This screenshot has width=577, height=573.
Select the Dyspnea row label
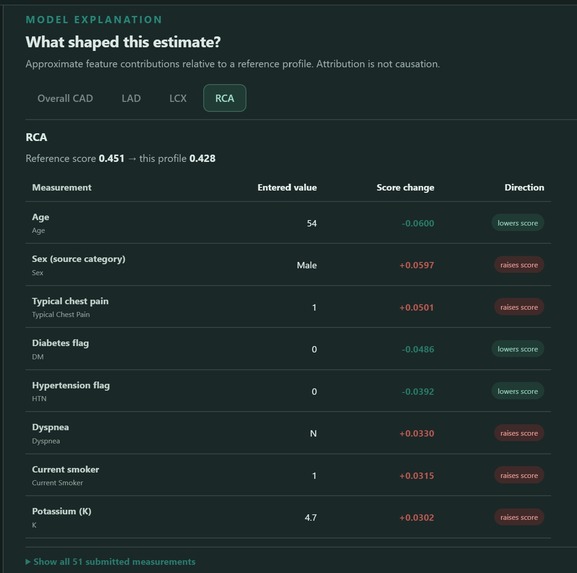(50, 428)
